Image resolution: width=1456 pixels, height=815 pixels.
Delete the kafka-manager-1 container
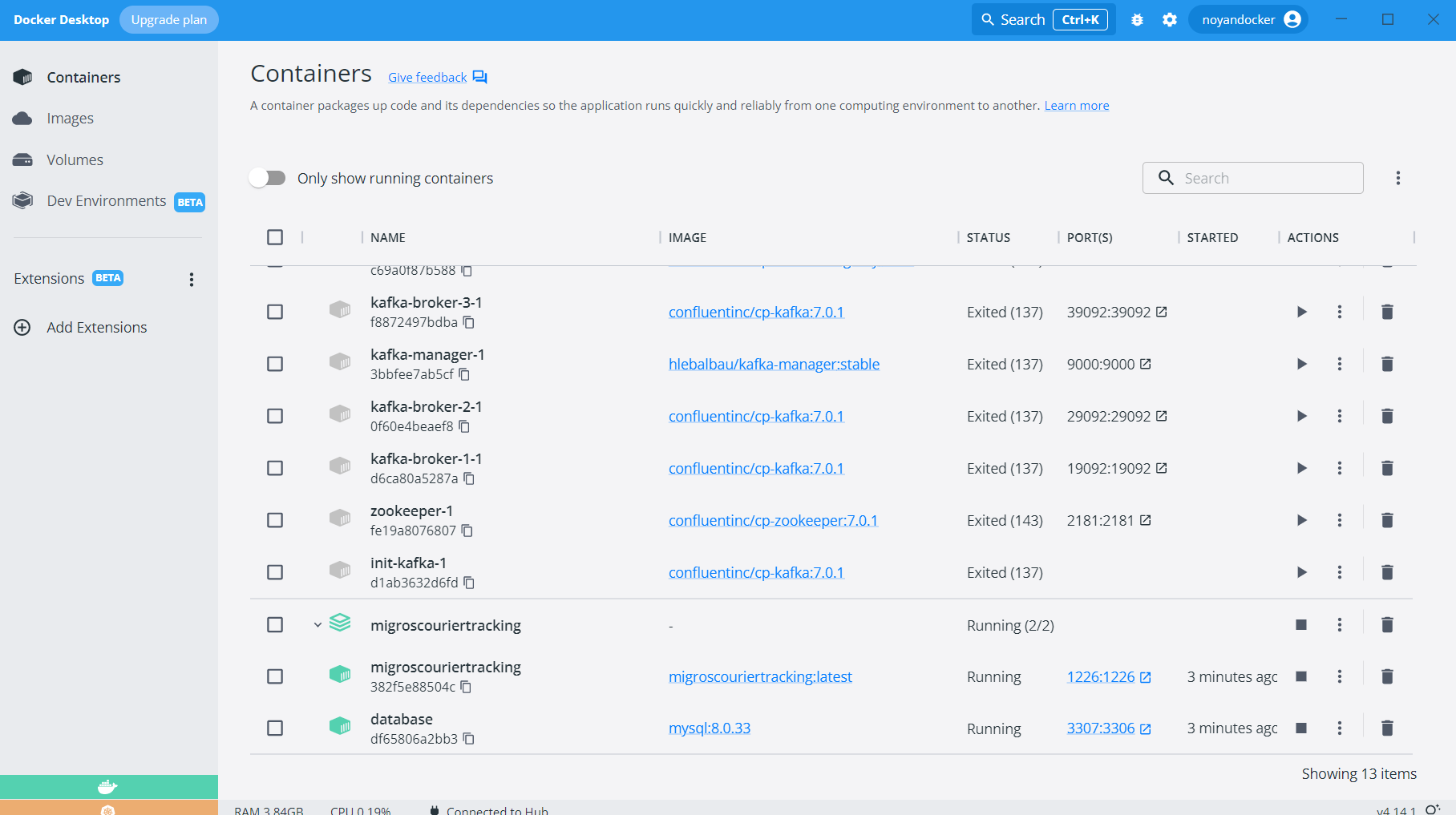1387,364
